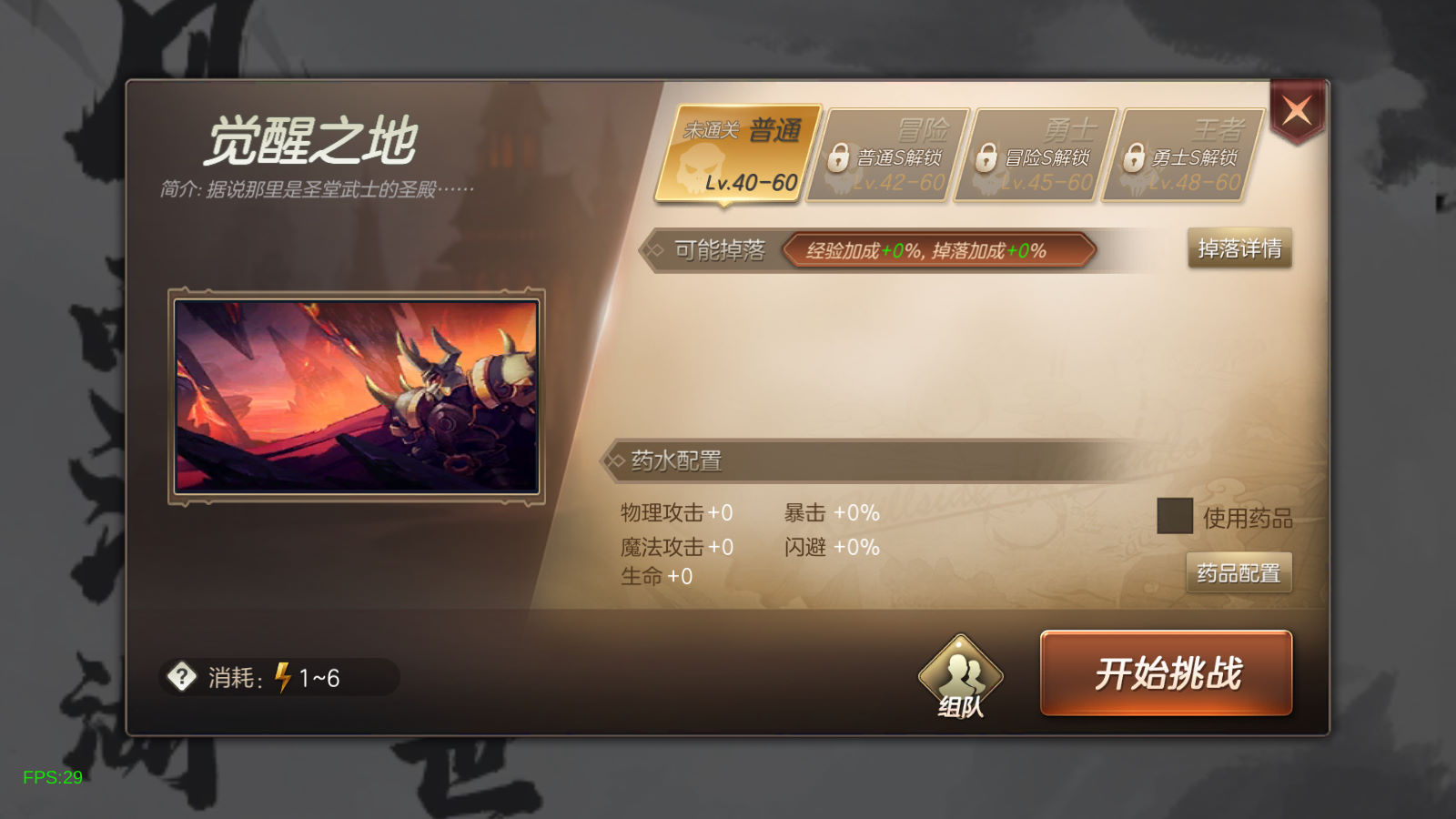Click the skull icon on 普通 tab
This screenshot has width=1456, height=819.
(x=700, y=170)
